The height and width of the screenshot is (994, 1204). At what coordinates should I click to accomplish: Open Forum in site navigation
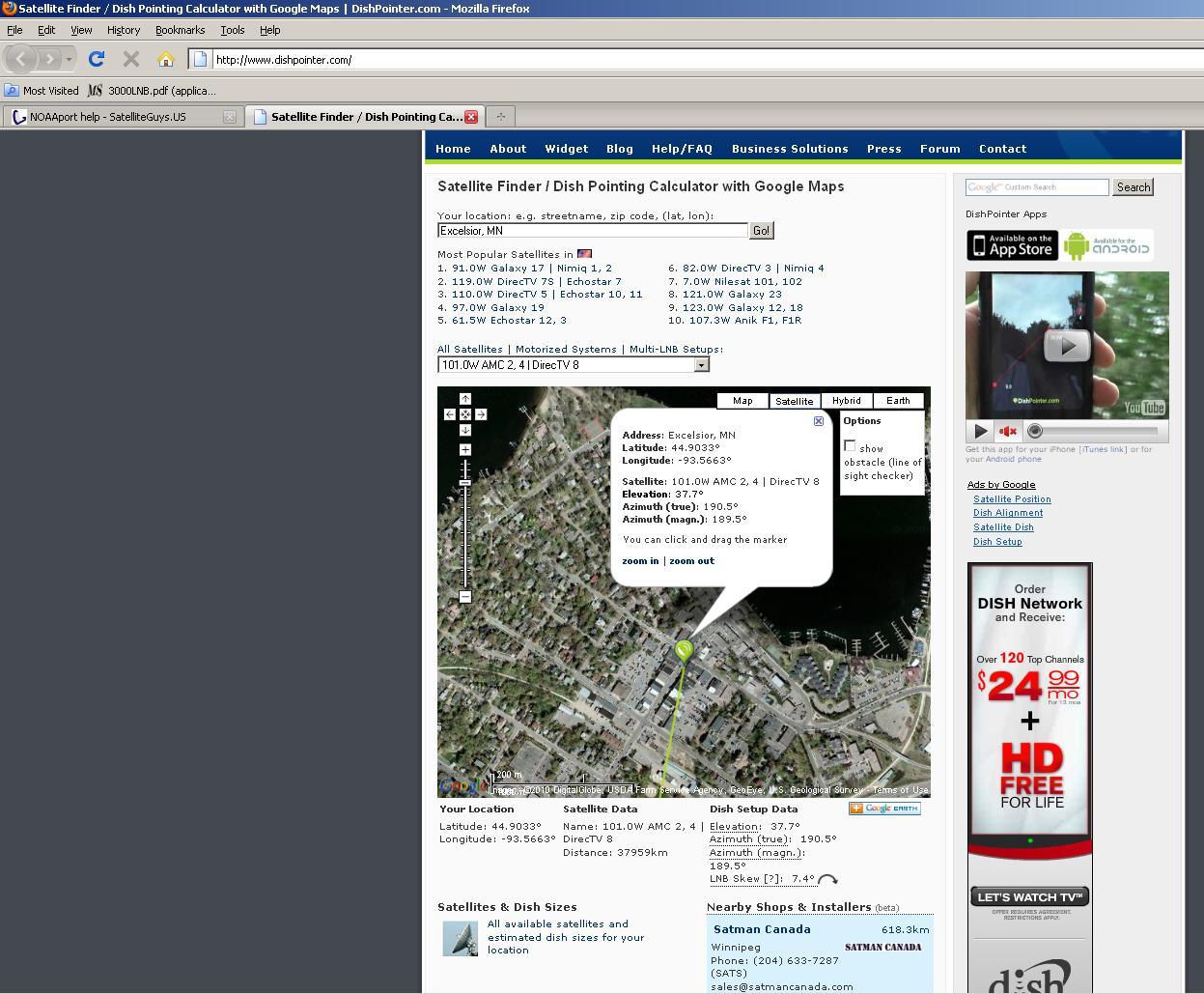pyautogui.click(x=940, y=149)
